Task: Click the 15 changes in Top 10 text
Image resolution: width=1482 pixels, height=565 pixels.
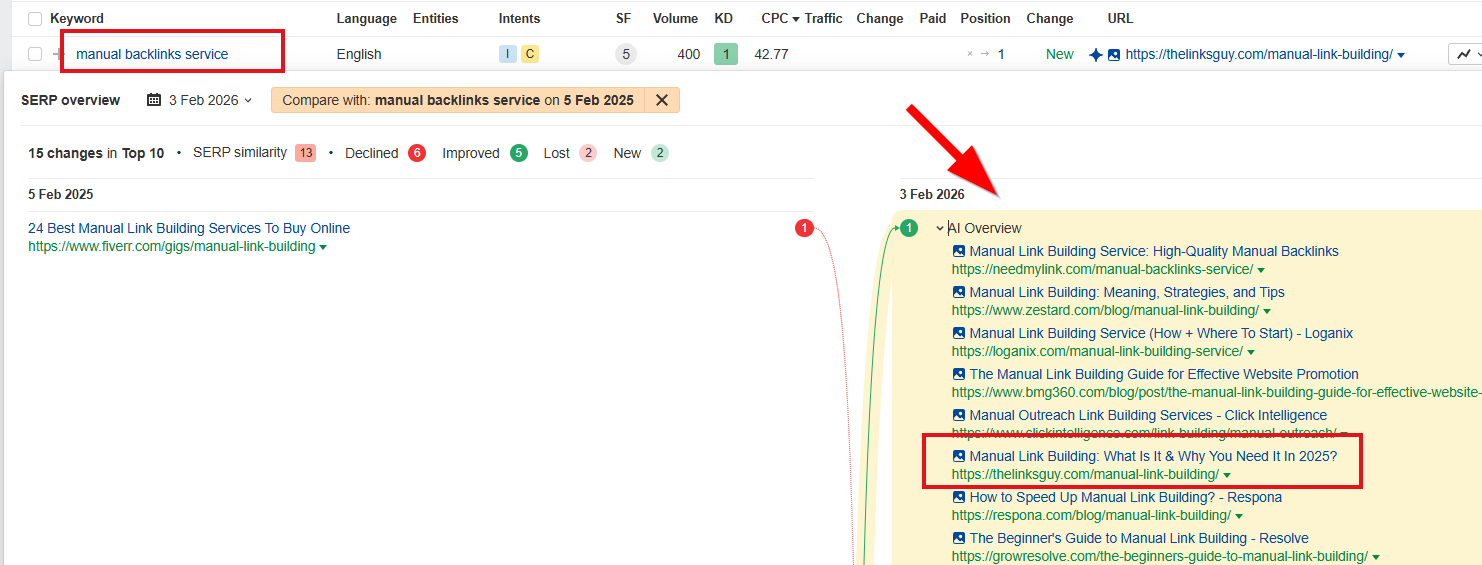Action: [96, 153]
